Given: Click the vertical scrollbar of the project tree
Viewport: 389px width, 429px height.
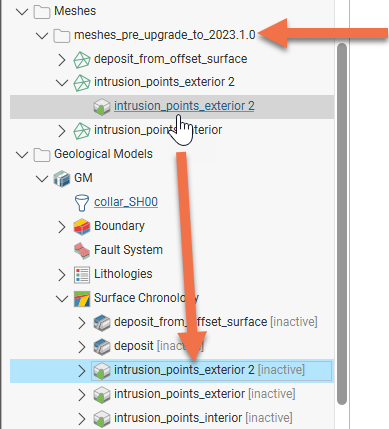Looking at the screenshot, I should 342,223.
